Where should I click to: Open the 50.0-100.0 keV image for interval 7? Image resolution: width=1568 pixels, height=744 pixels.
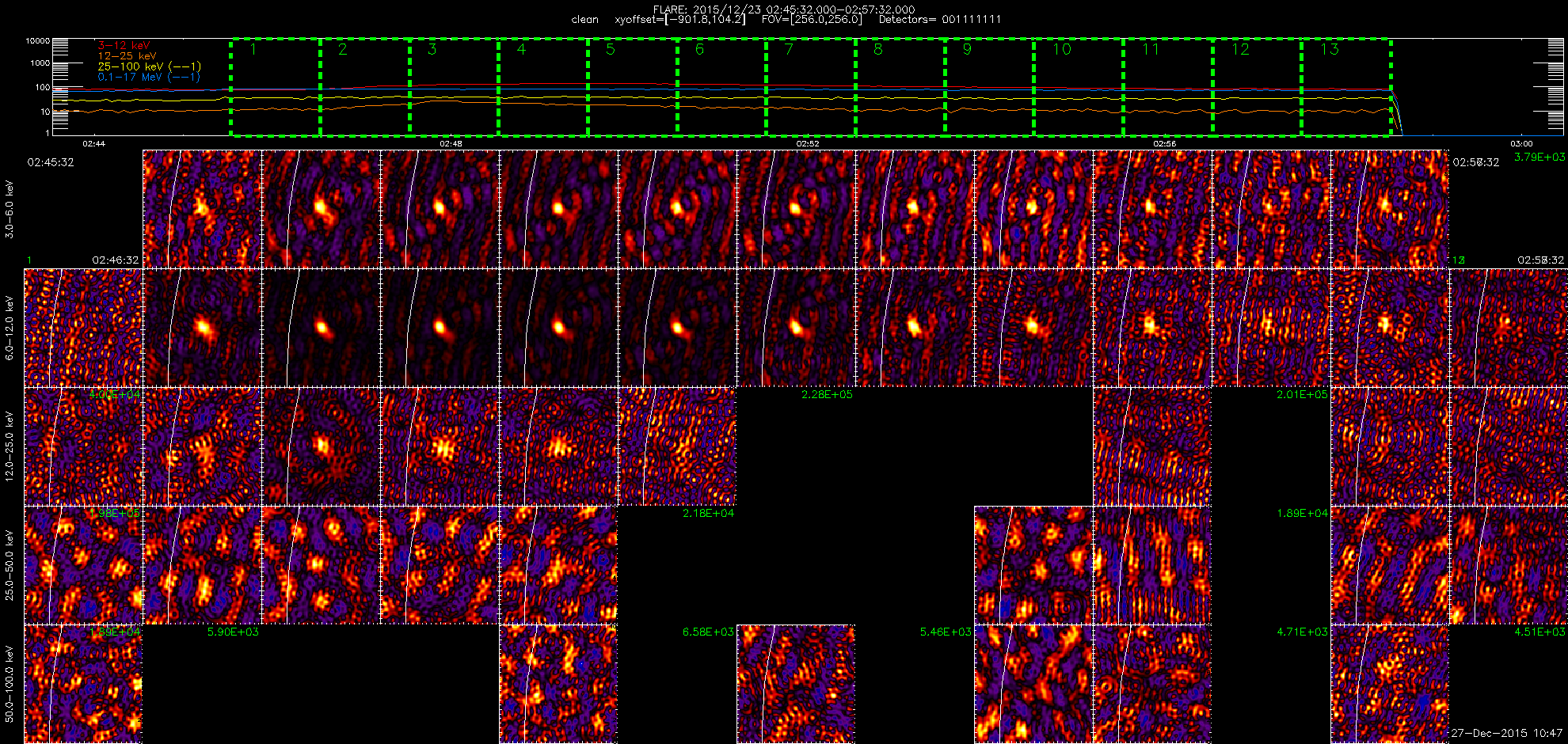click(x=796, y=685)
